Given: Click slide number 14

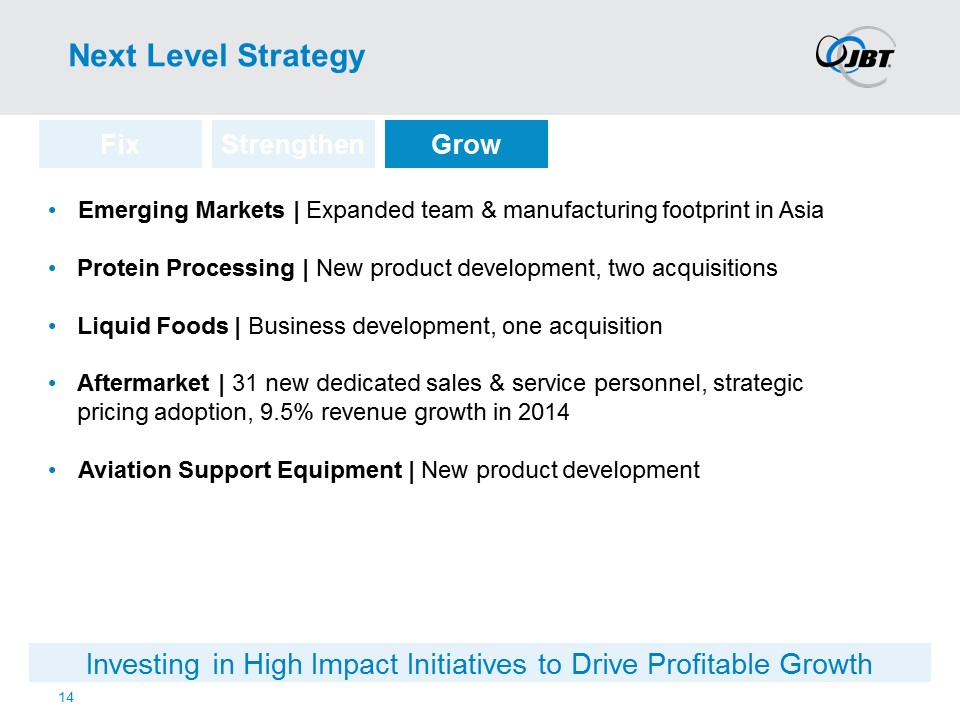Looking at the screenshot, I should (68, 696).
